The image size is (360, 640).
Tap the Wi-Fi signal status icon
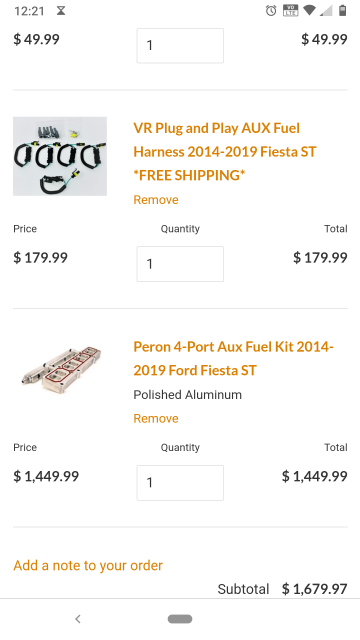tap(309, 11)
